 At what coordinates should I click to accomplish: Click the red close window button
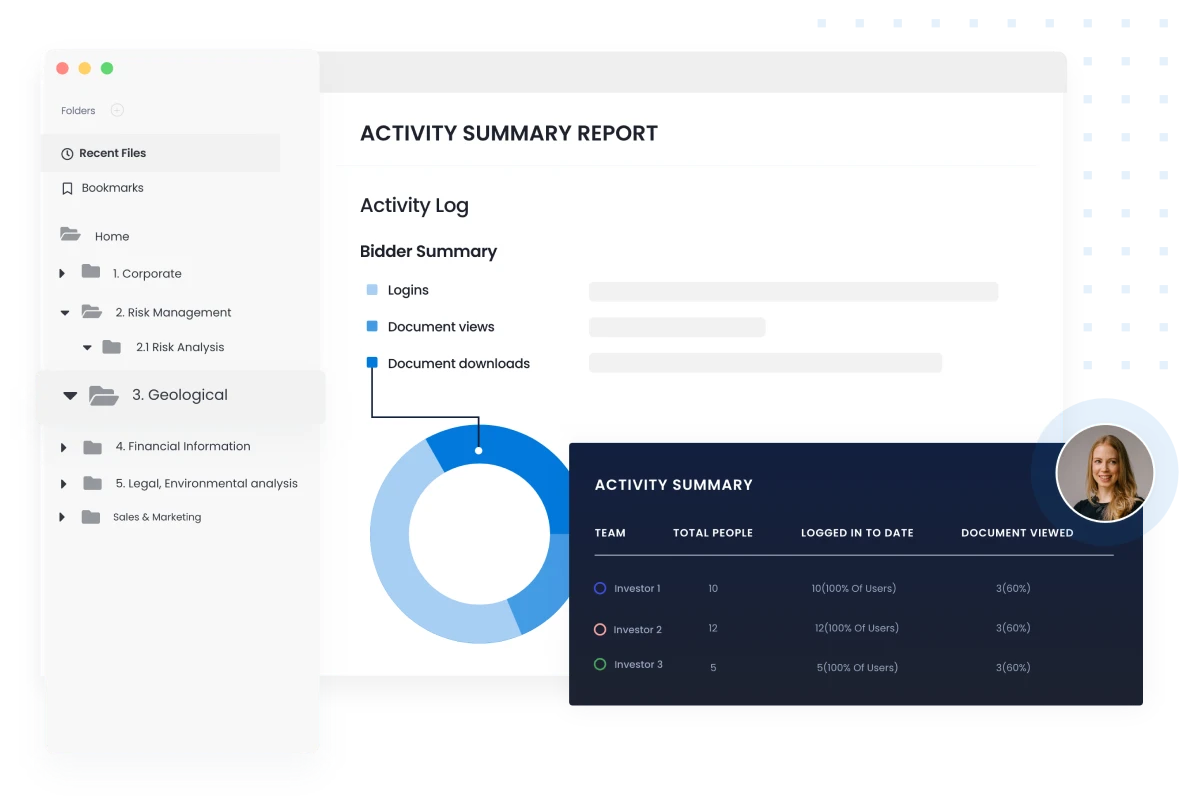point(63,68)
